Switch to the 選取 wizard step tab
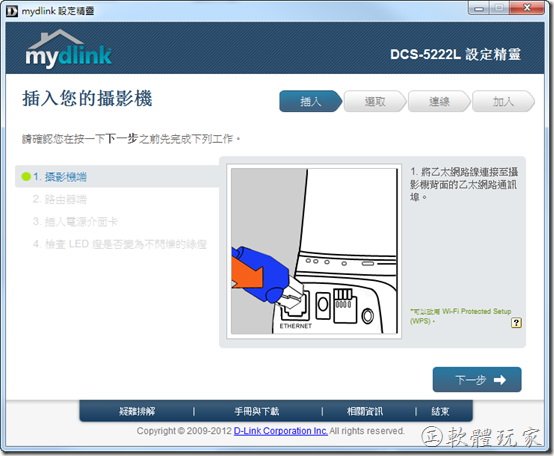The width and height of the screenshot is (554, 456). pyautogui.click(x=375, y=102)
